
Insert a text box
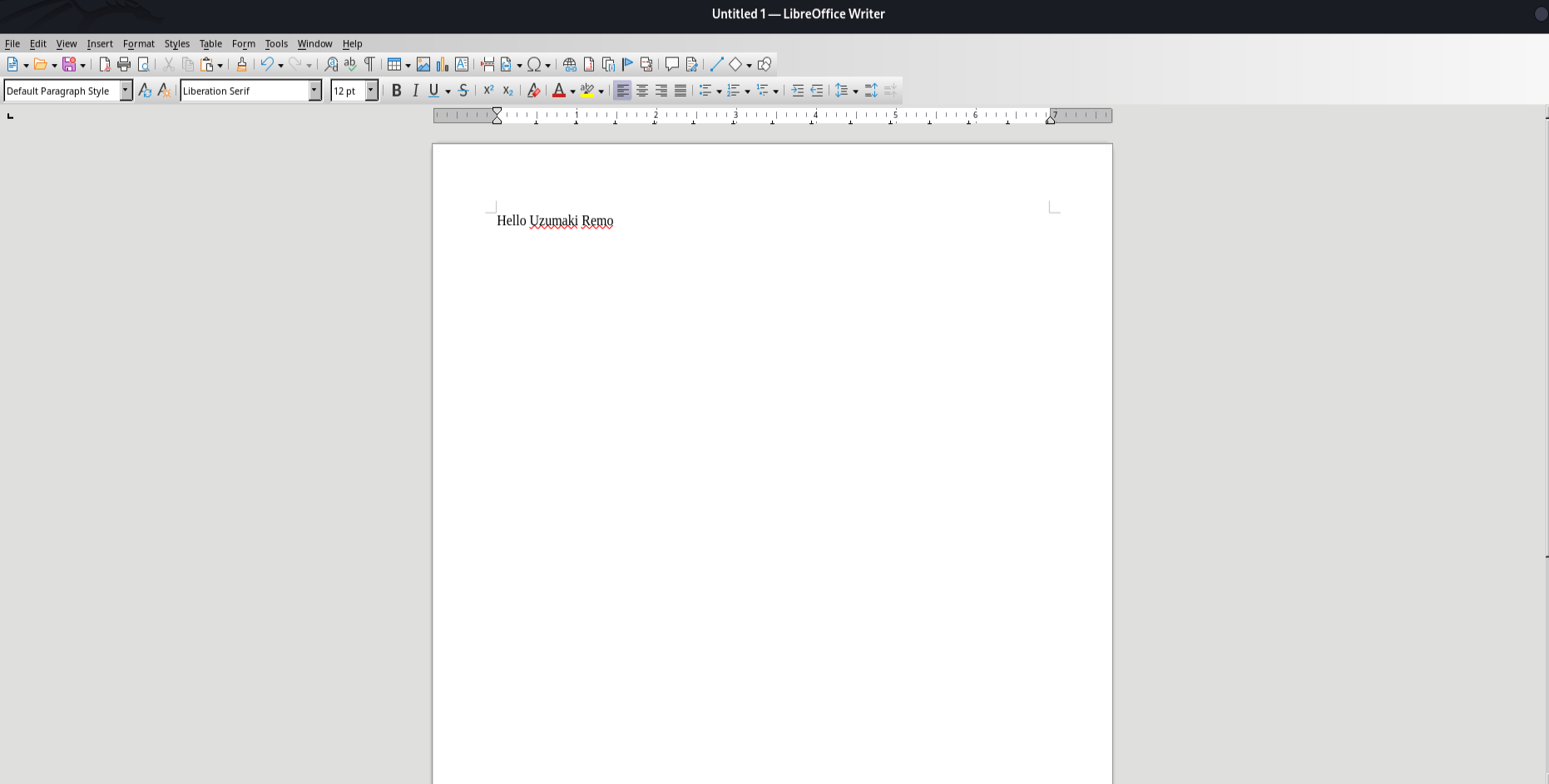[x=462, y=64]
